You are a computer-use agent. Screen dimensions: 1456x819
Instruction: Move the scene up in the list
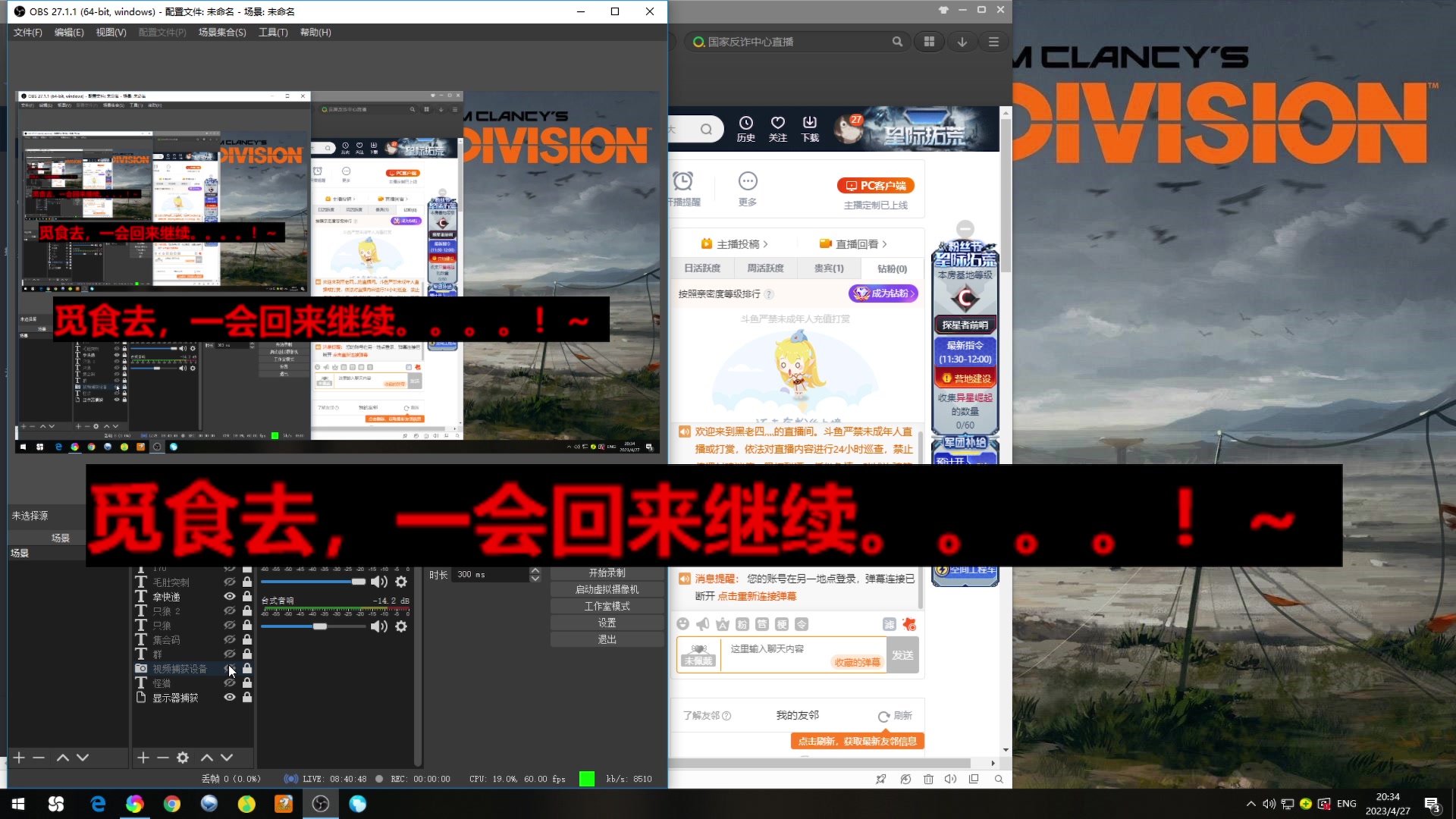[x=63, y=758]
